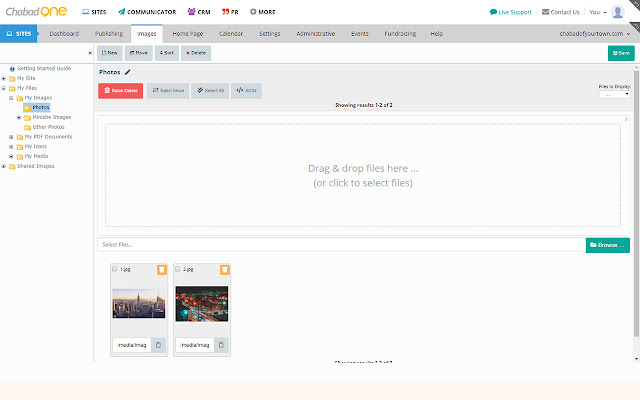Click the drag and drop upload zone
This screenshot has height=400, width=640.
363,176
